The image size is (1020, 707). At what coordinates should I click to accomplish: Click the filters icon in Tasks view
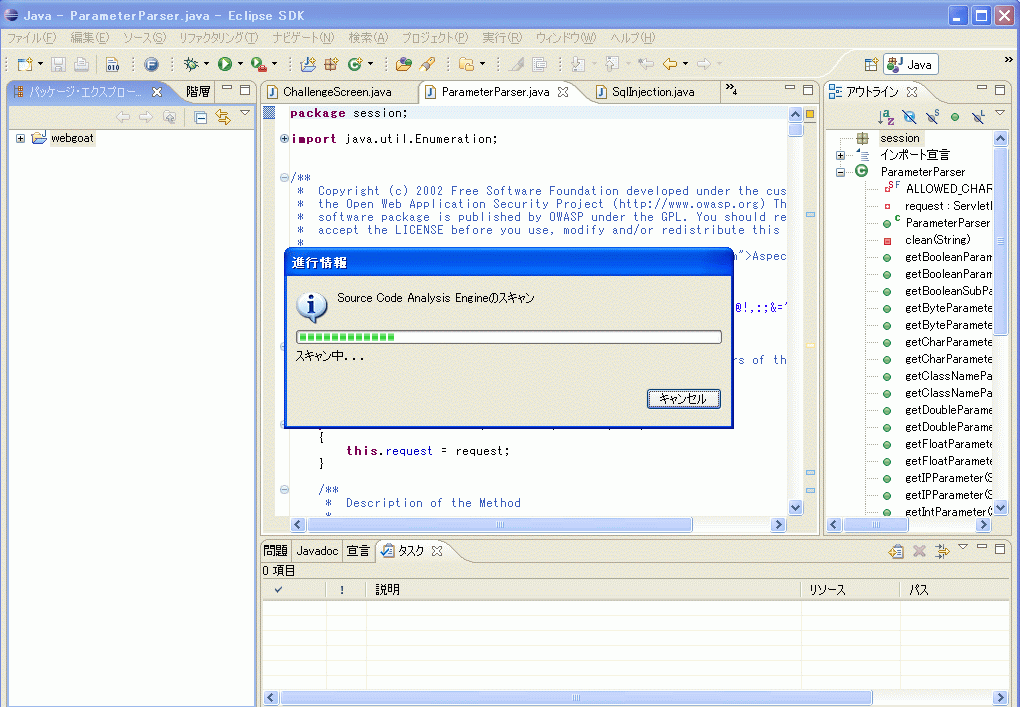[942, 552]
